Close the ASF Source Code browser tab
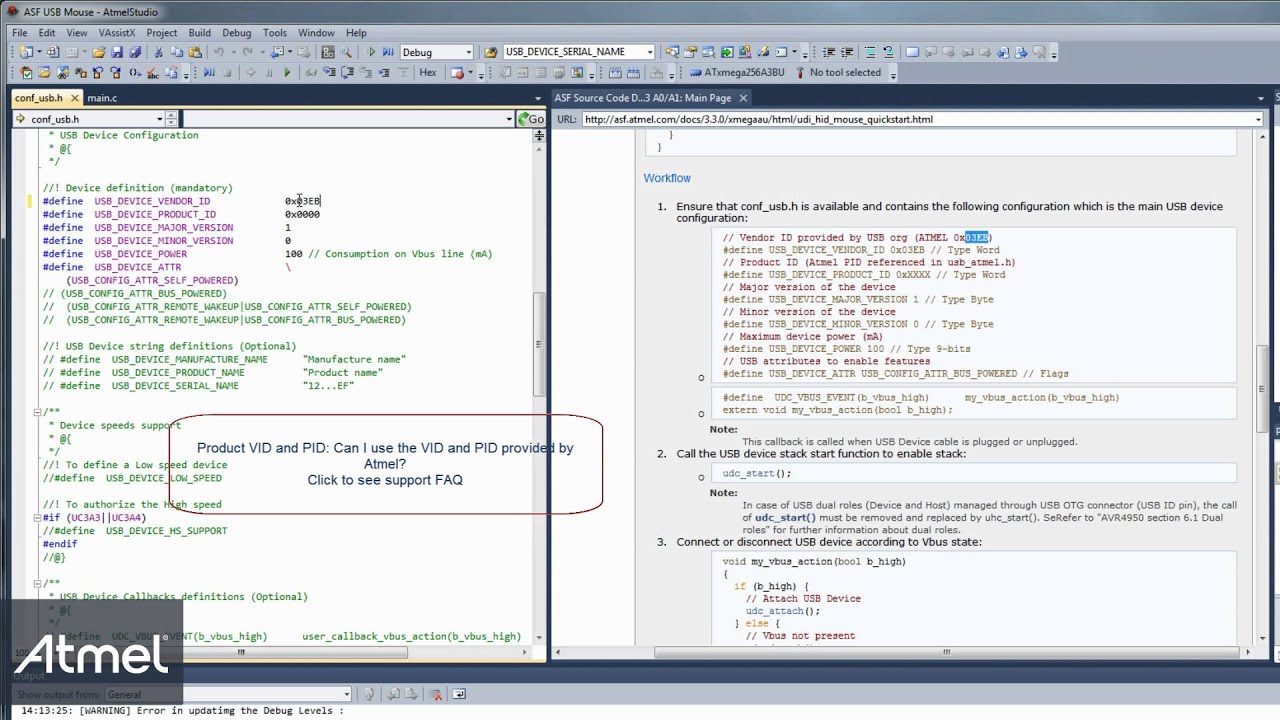This screenshot has height=720, width=1280. click(742, 98)
